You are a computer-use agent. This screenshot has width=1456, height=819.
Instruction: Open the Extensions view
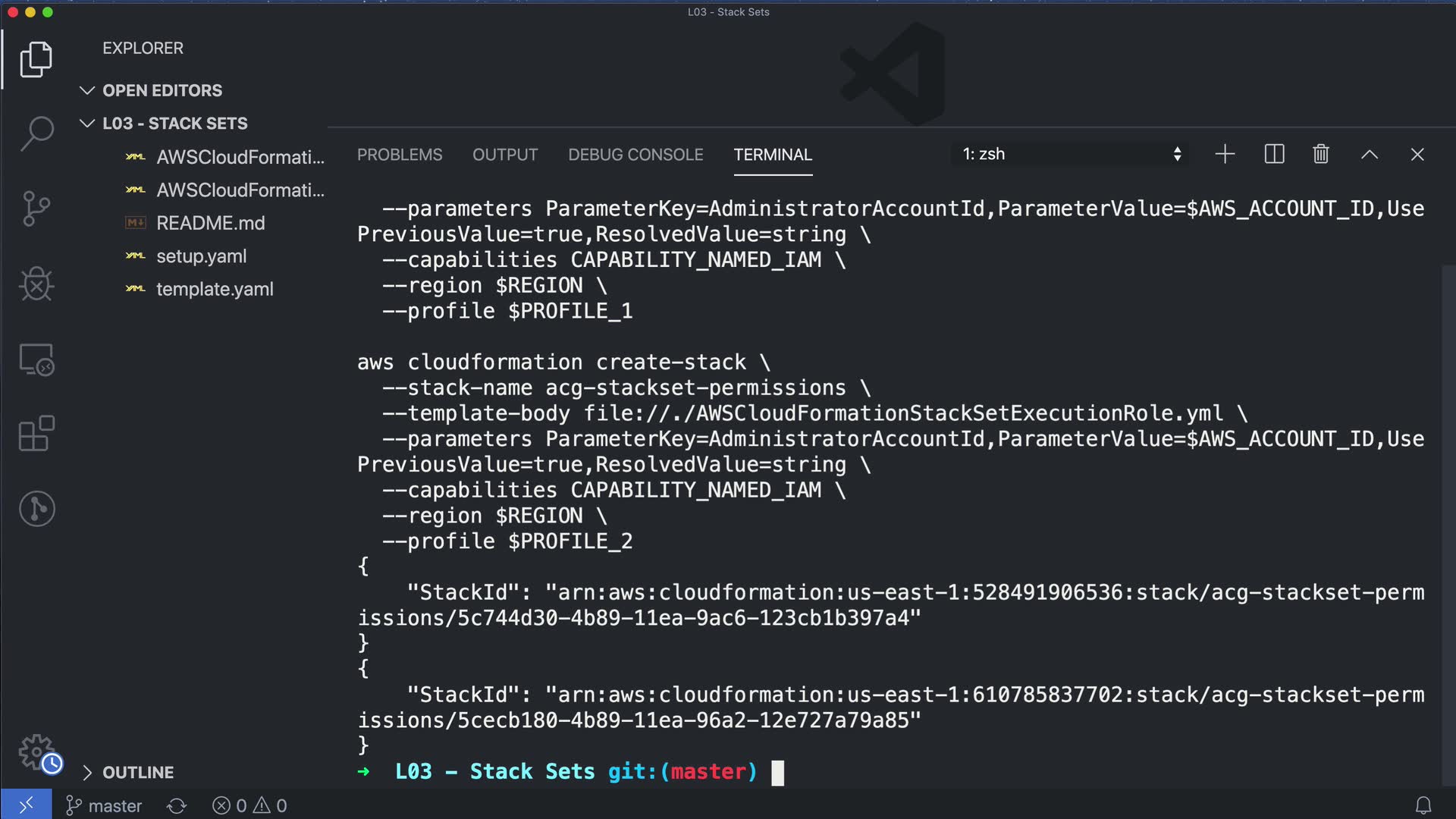coord(36,434)
